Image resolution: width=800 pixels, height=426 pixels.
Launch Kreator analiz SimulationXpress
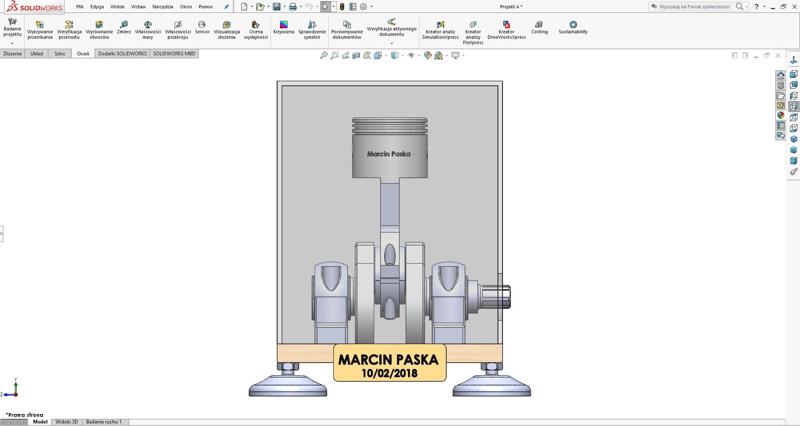click(440, 24)
